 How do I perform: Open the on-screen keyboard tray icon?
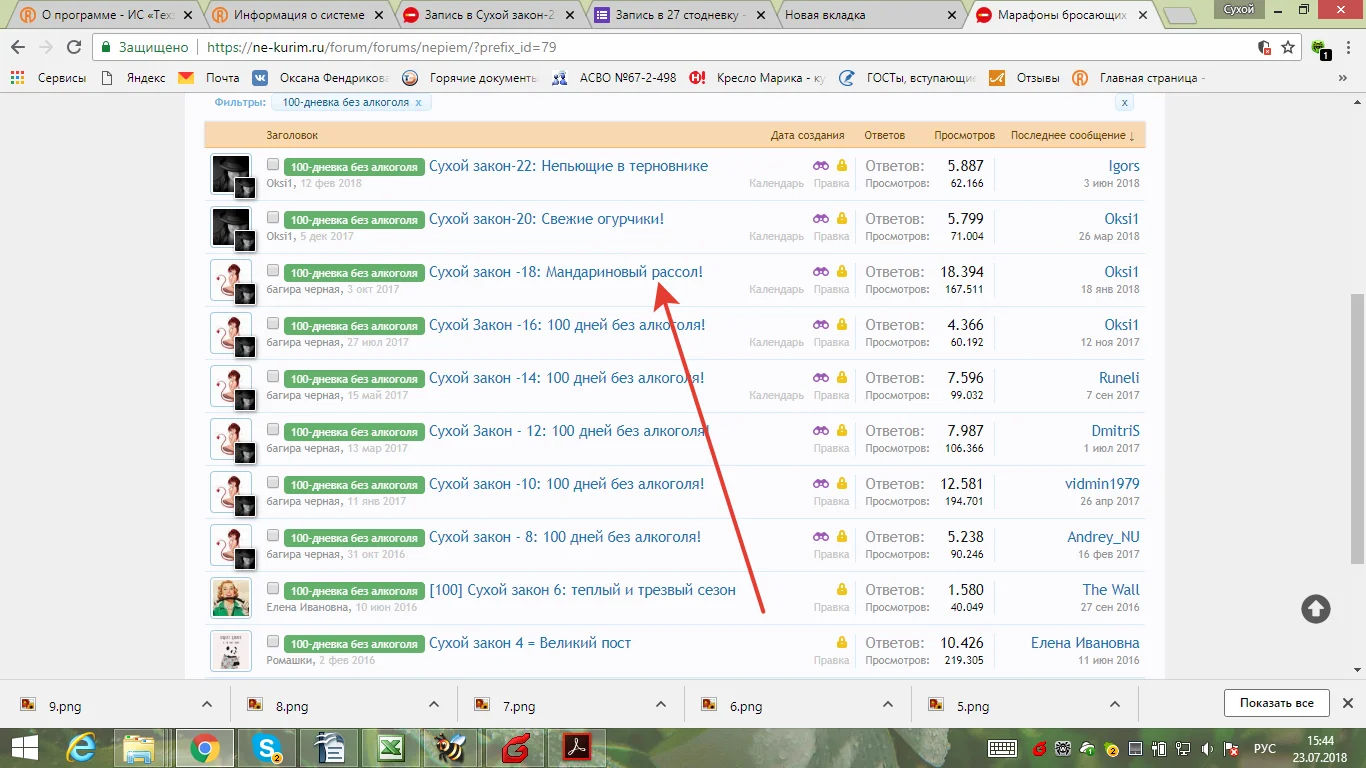(1003, 748)
